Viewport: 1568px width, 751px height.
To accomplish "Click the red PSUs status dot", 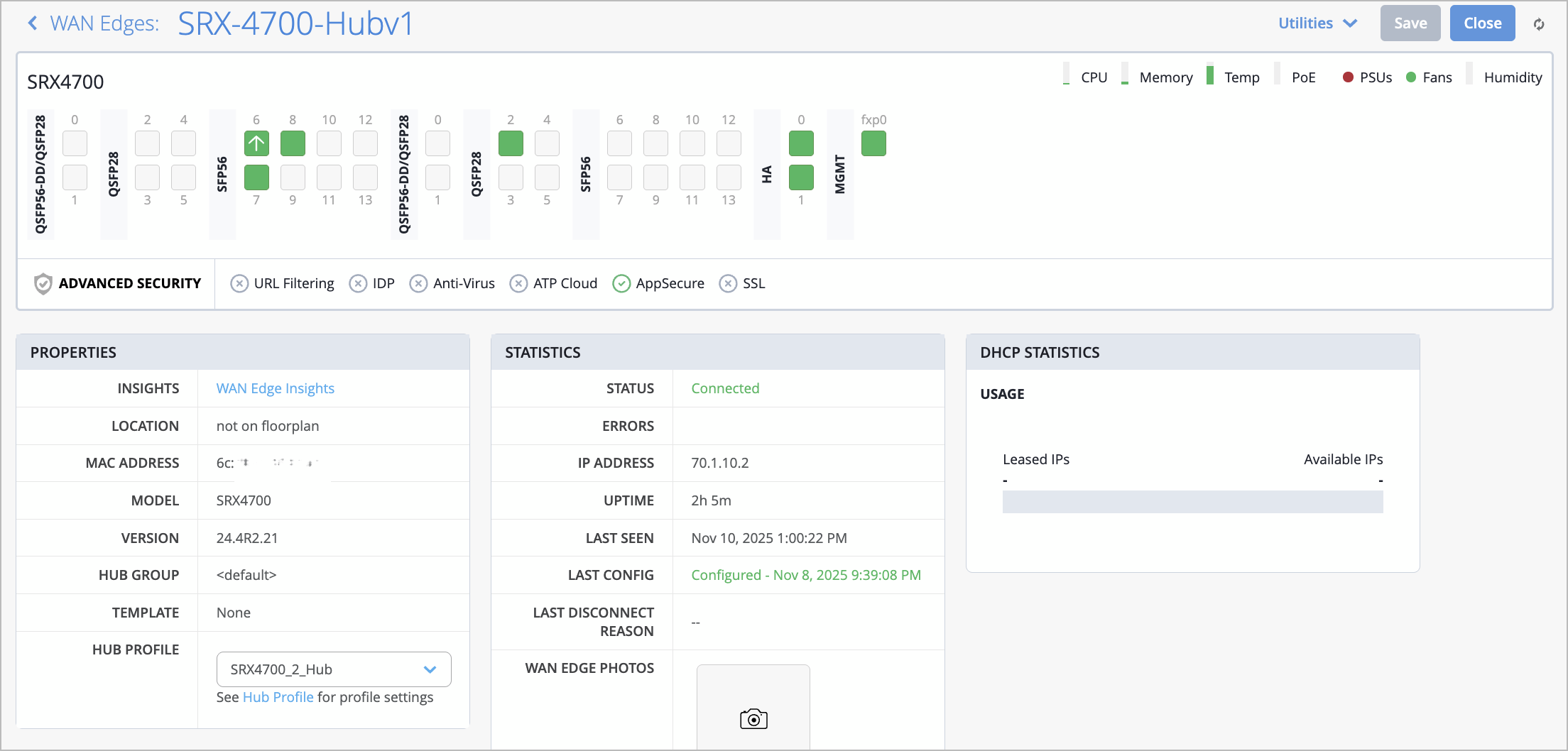I will [x=1348, y=77].
